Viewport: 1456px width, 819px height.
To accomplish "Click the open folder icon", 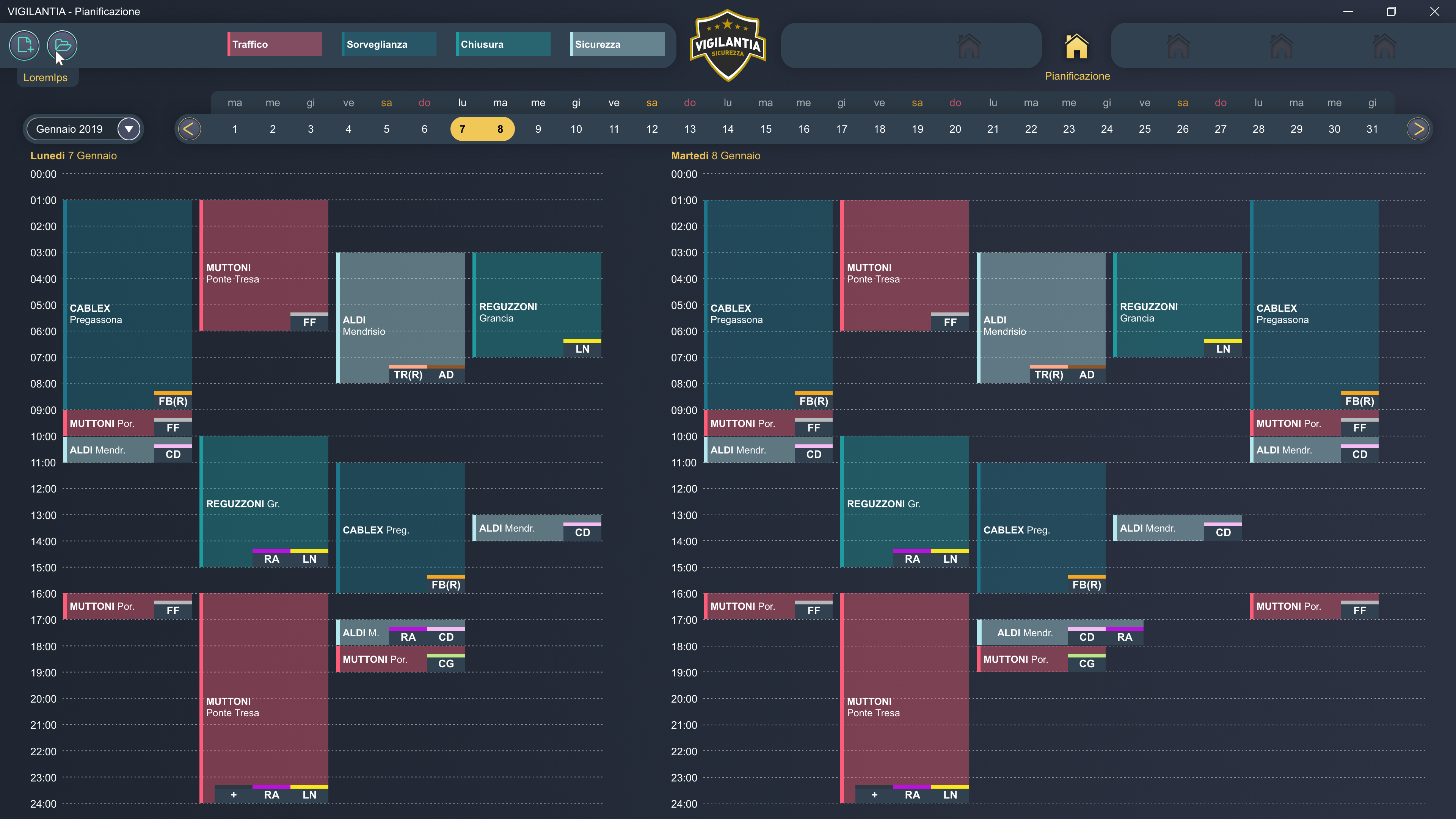I will point(62,45).
